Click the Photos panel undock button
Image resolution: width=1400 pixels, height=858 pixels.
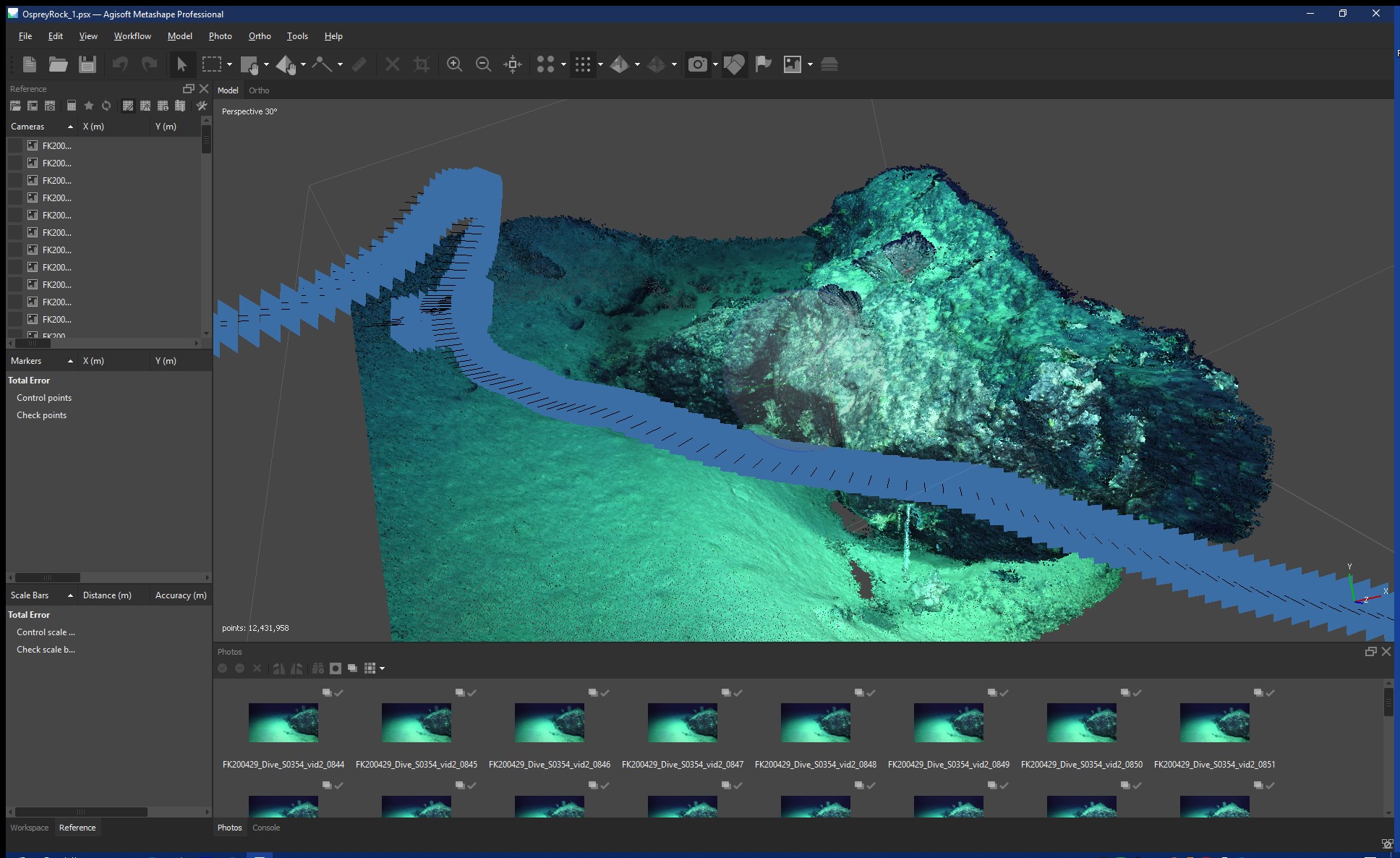[1371, 651]
